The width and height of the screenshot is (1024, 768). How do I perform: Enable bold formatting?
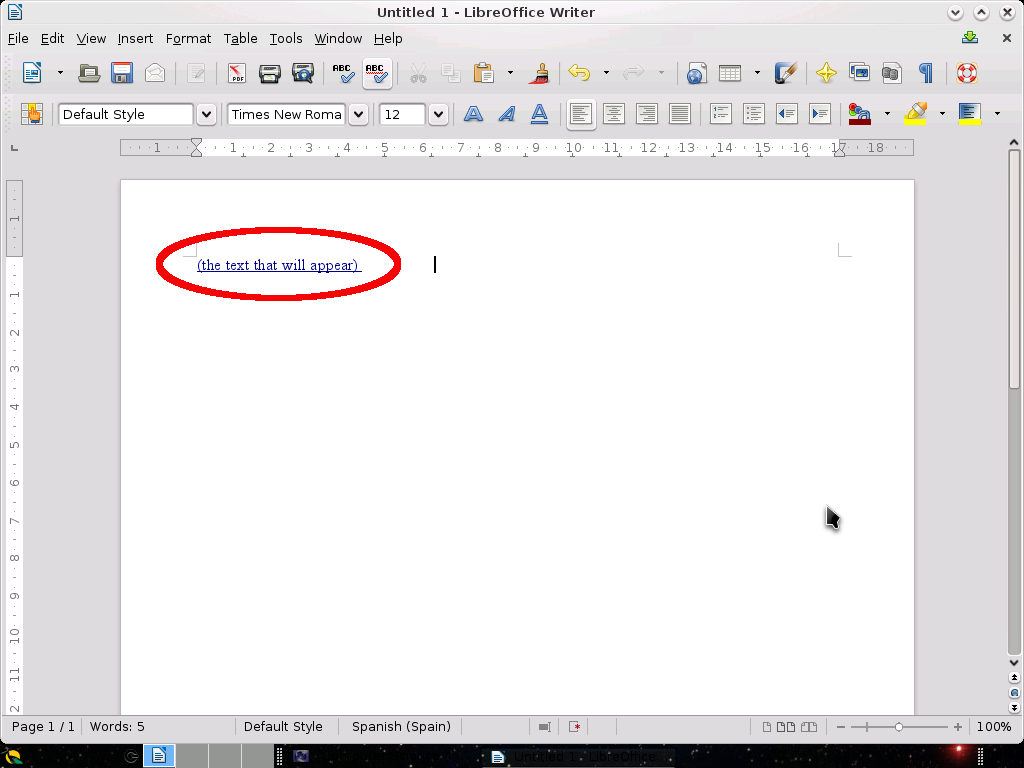point(473,113)
